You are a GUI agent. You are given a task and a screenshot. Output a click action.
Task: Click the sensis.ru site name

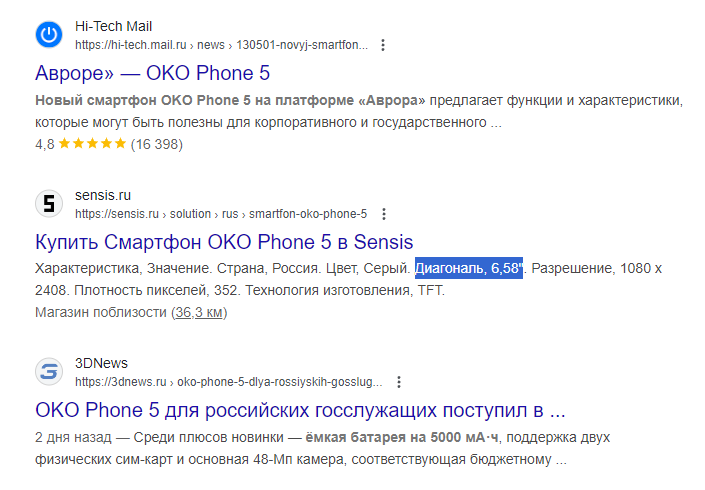[103, 196]
